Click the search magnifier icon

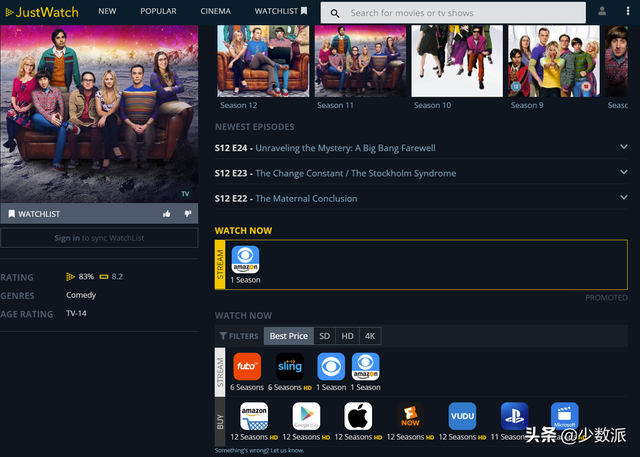pyautogui.click(x=335, y=13)
